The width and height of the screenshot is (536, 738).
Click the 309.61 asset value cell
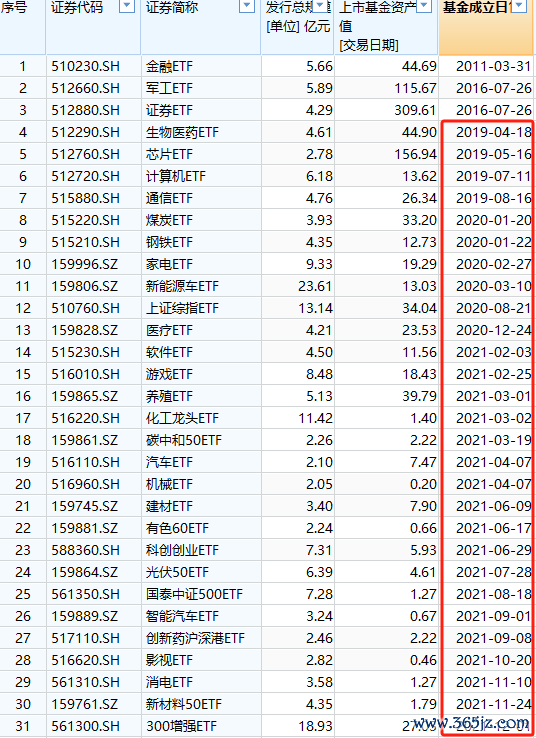click(386, 110)
